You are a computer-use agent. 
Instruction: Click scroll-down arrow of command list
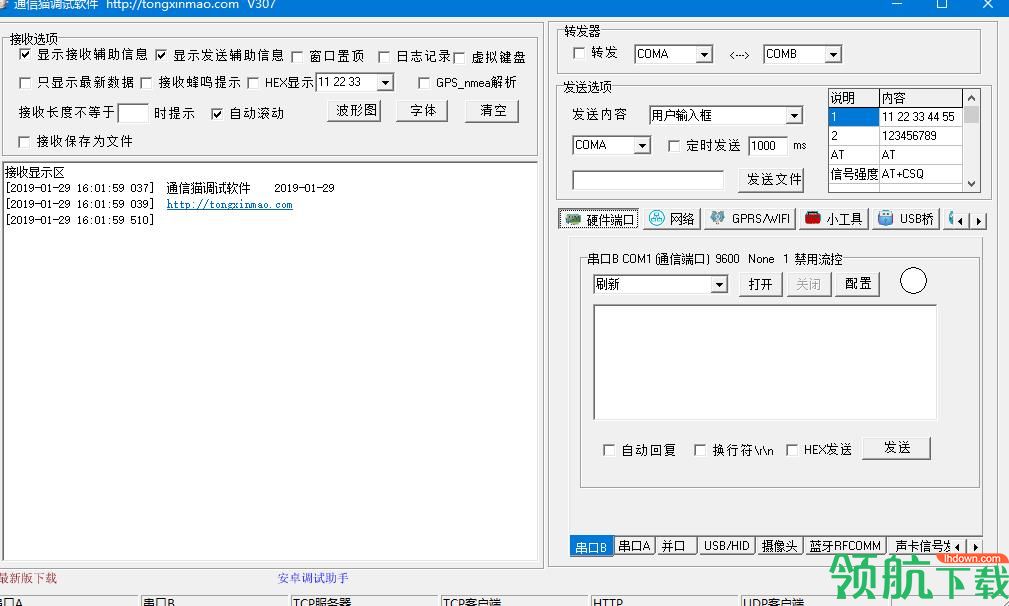971,183
